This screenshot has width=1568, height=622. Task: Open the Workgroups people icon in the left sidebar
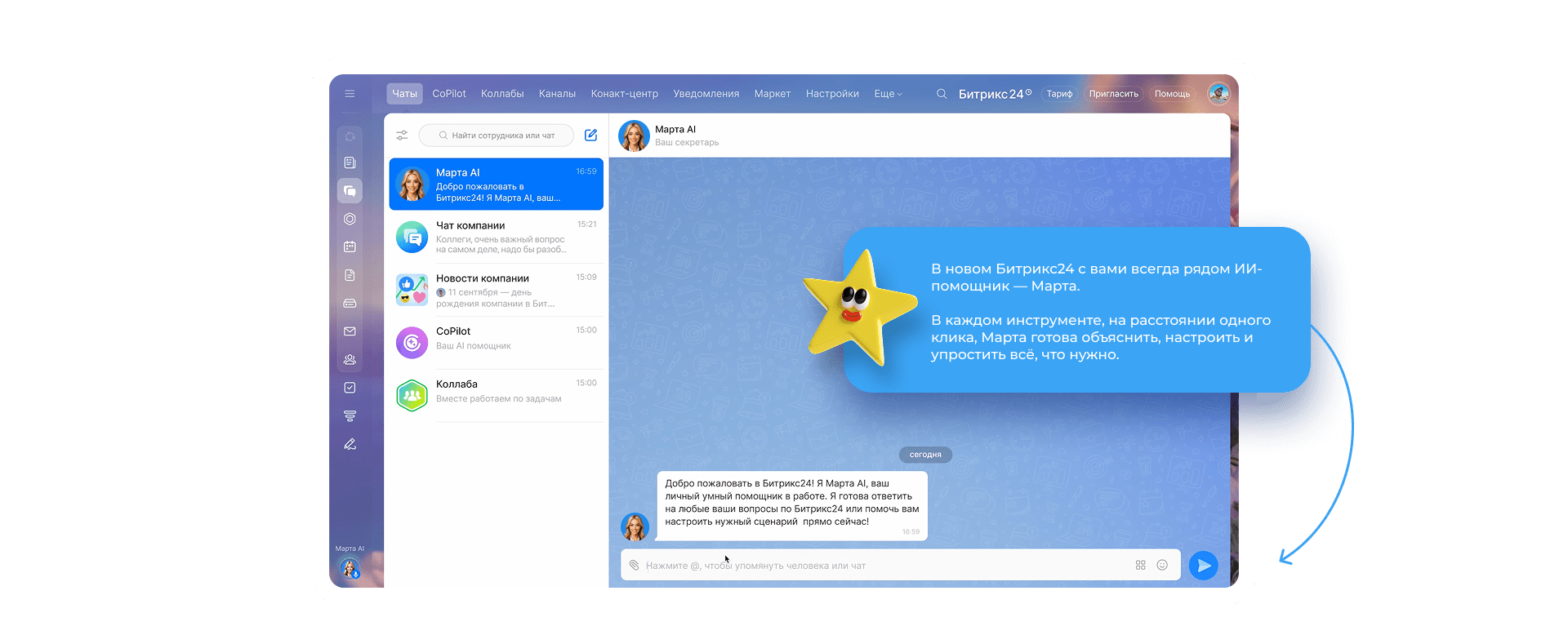pos(350,359)
